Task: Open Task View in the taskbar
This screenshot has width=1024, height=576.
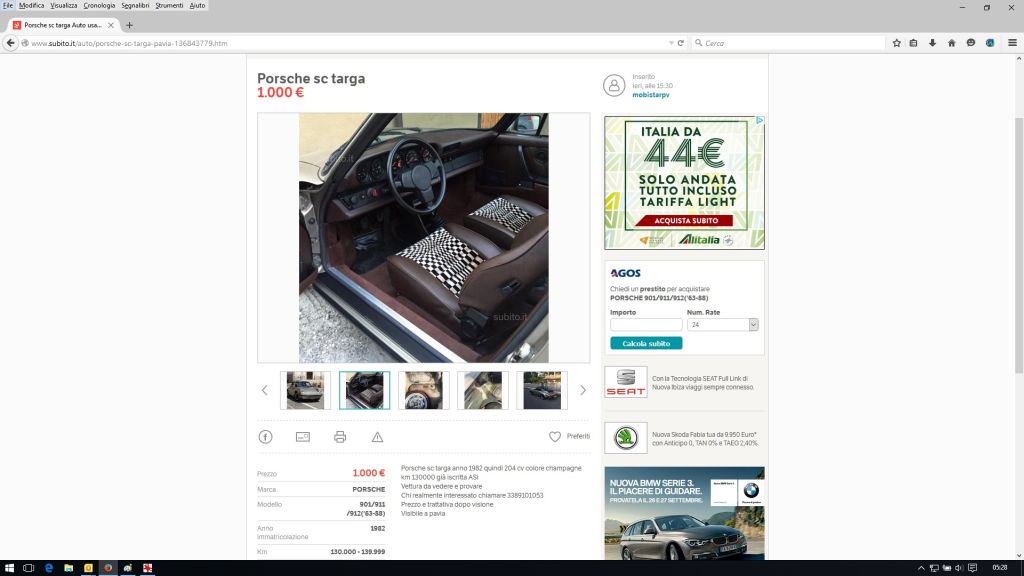Action: coord(28,568)
